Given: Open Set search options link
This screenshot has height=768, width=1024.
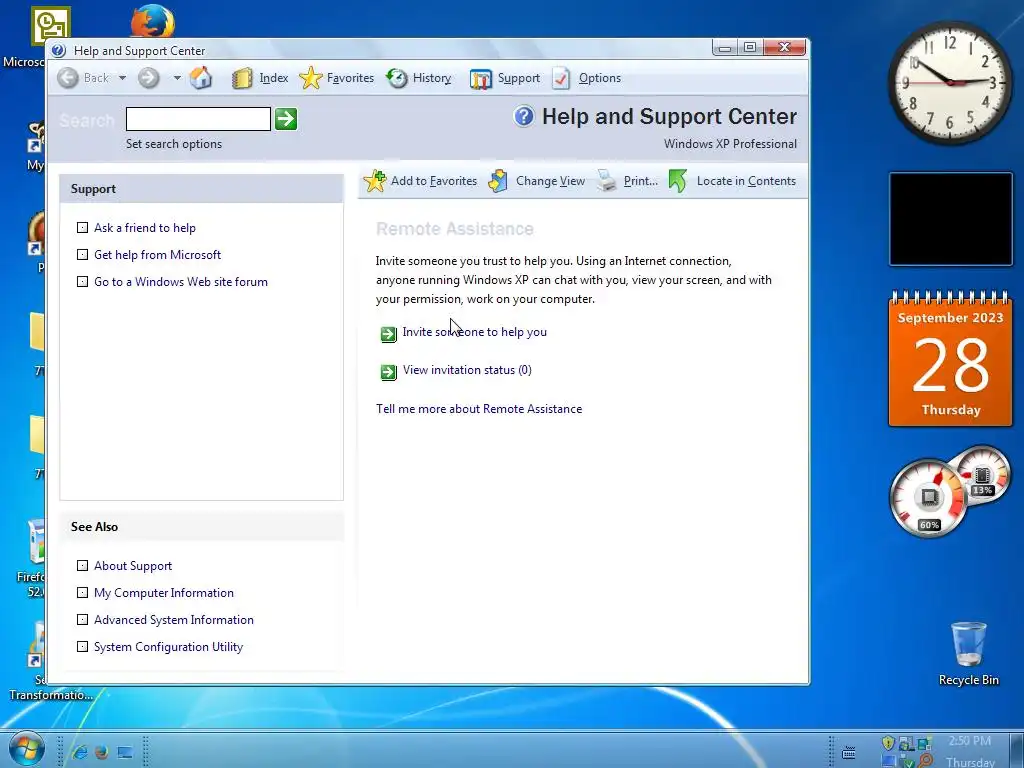Looking at the screenshot, I should [x=174, y=144].
